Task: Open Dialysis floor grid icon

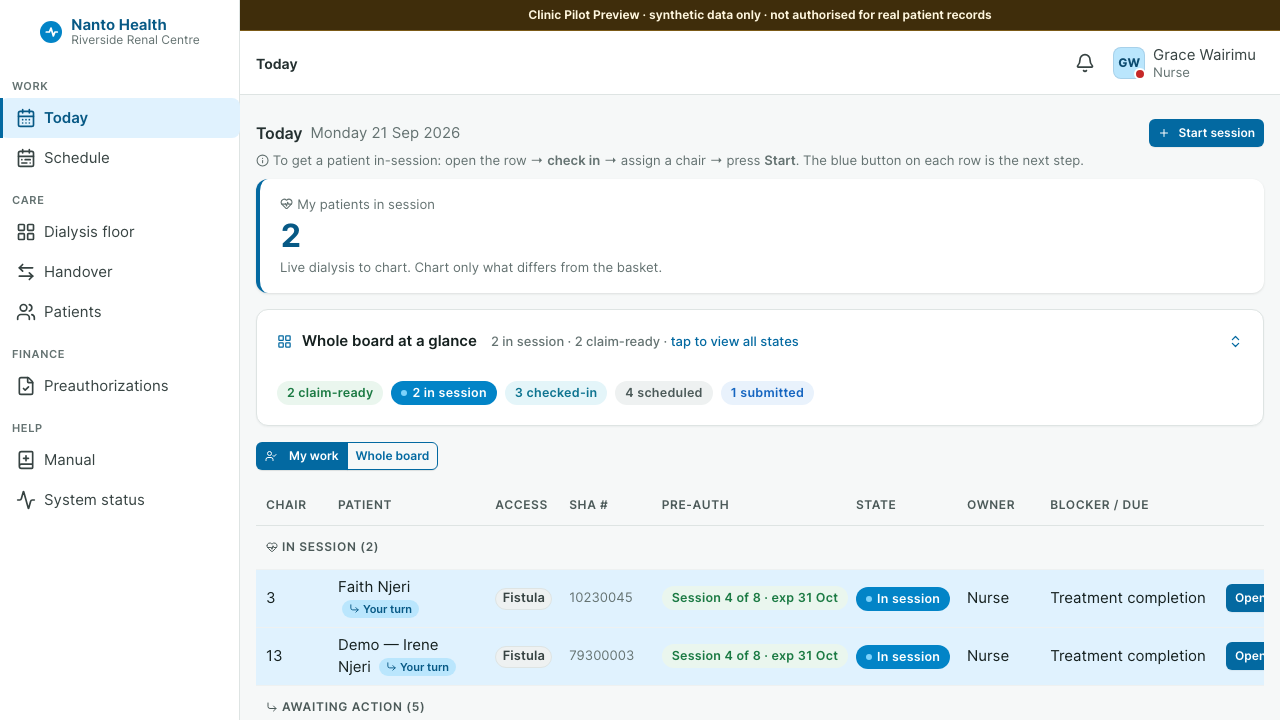Action: point(26,232)
